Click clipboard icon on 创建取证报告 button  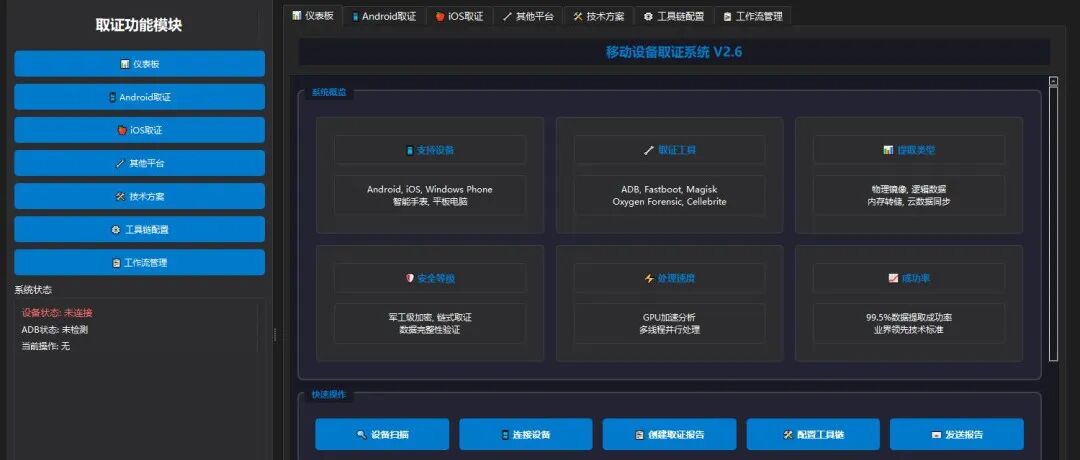(x=640, y=435)
